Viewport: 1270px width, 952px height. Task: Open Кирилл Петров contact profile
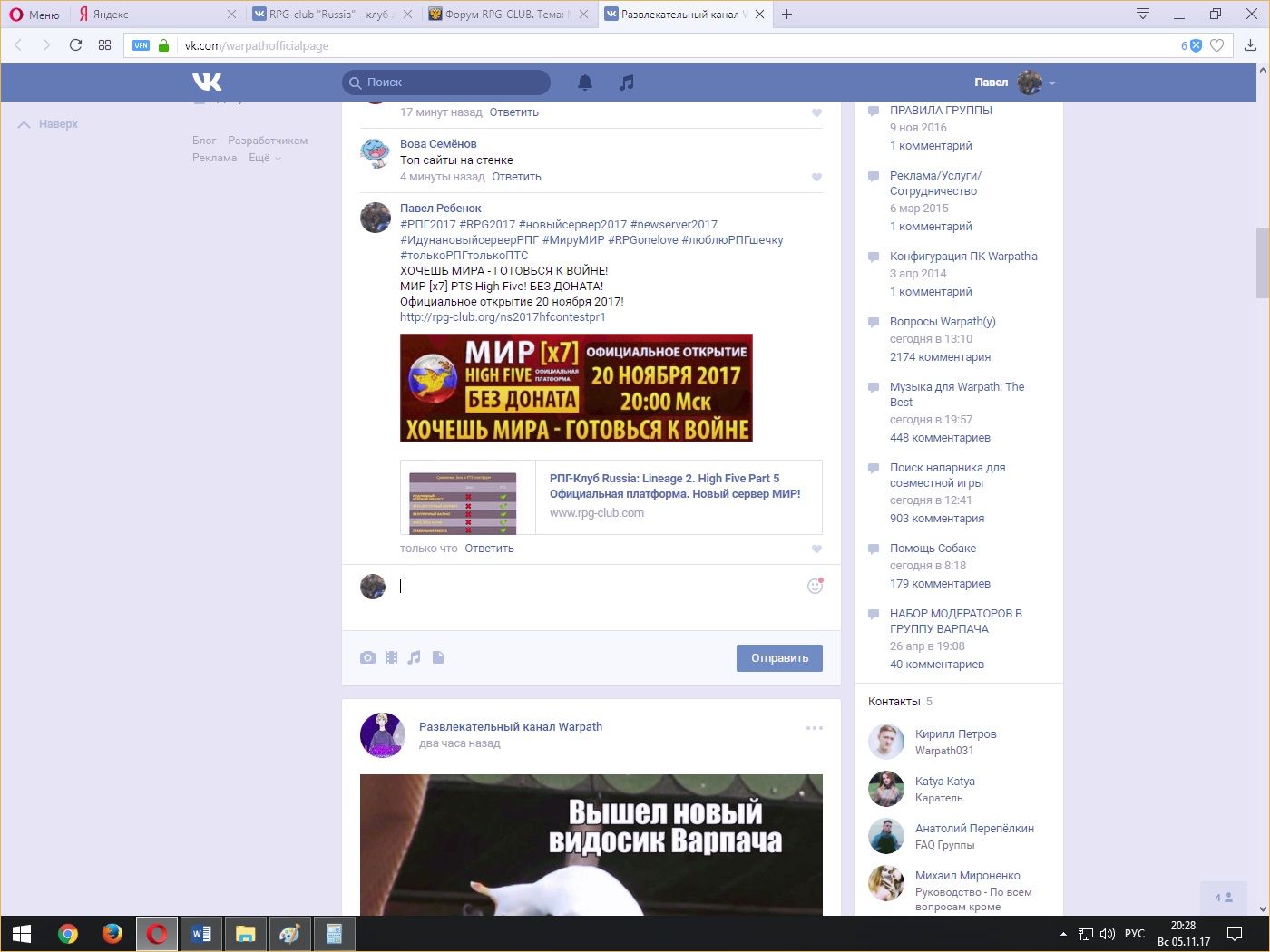click(955, 734)
